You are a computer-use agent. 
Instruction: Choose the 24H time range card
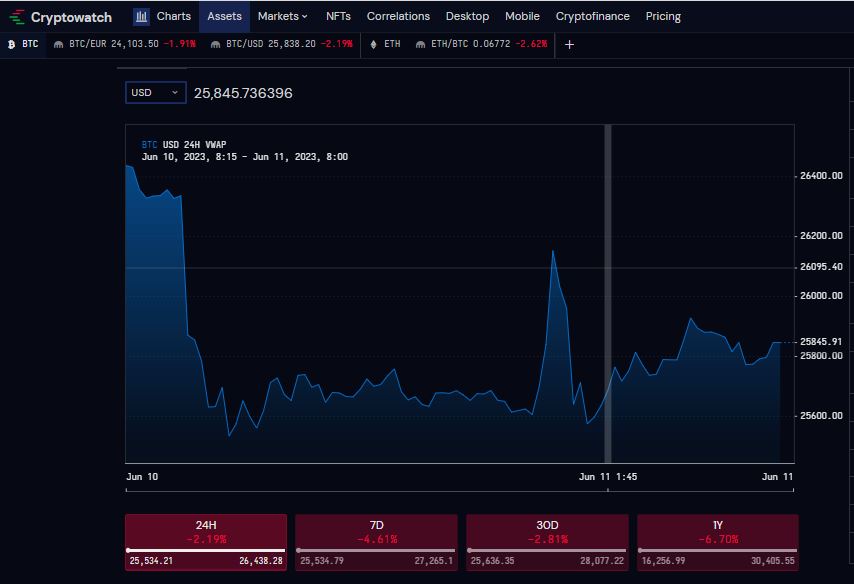click(x=206, y=542)
